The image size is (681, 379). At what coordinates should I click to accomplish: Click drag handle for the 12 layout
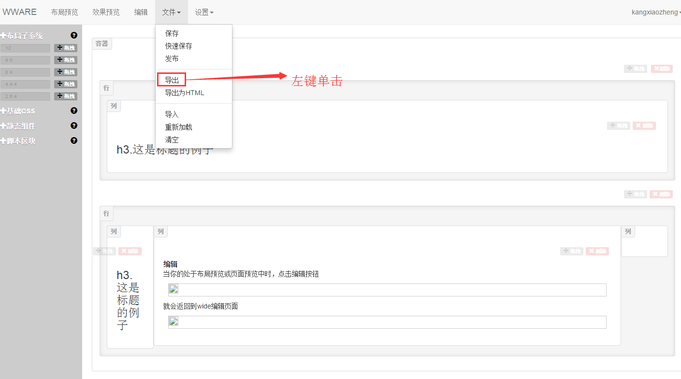(66, 48)
